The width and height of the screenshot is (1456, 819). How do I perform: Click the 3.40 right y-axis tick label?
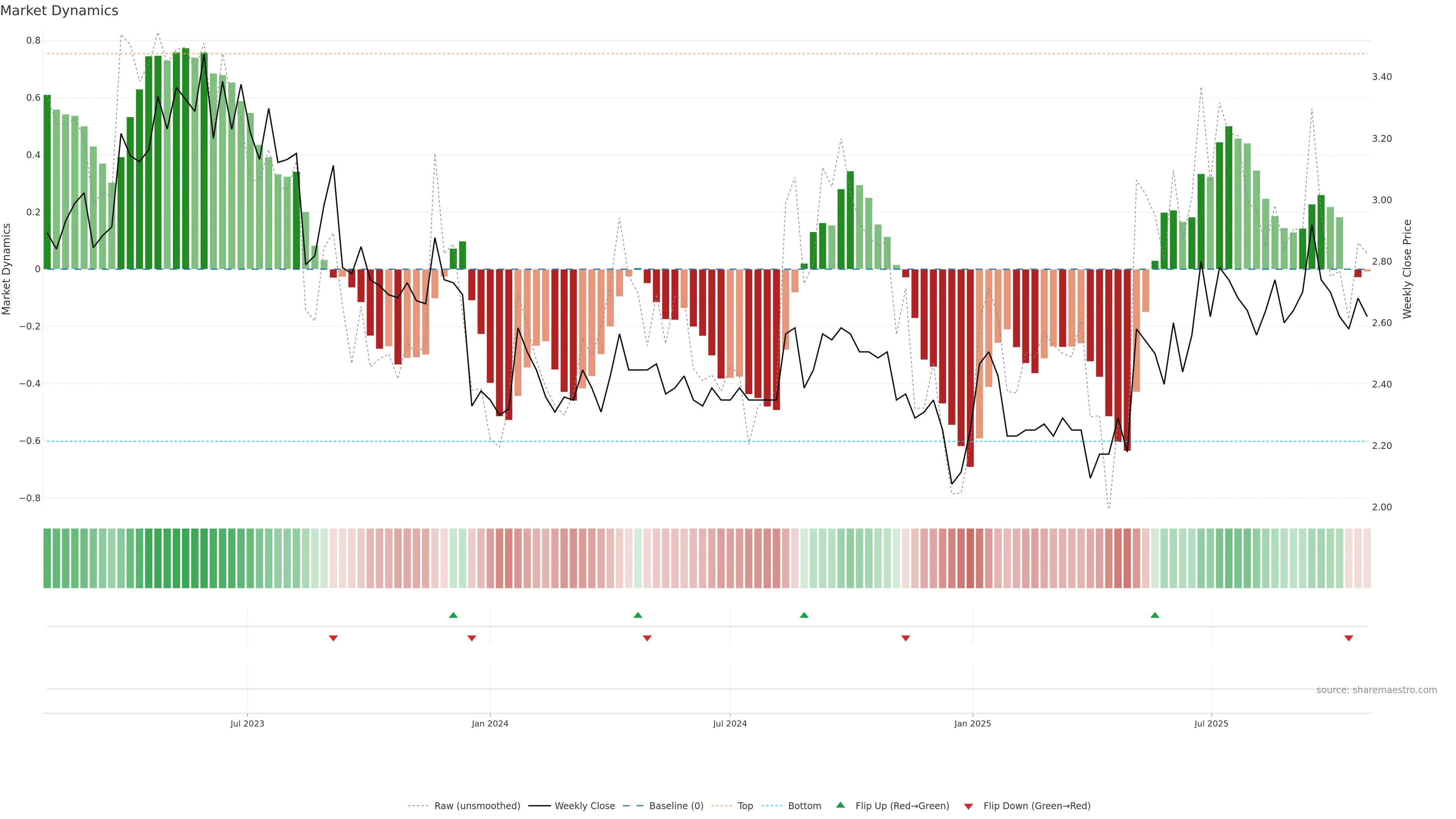1382,77
